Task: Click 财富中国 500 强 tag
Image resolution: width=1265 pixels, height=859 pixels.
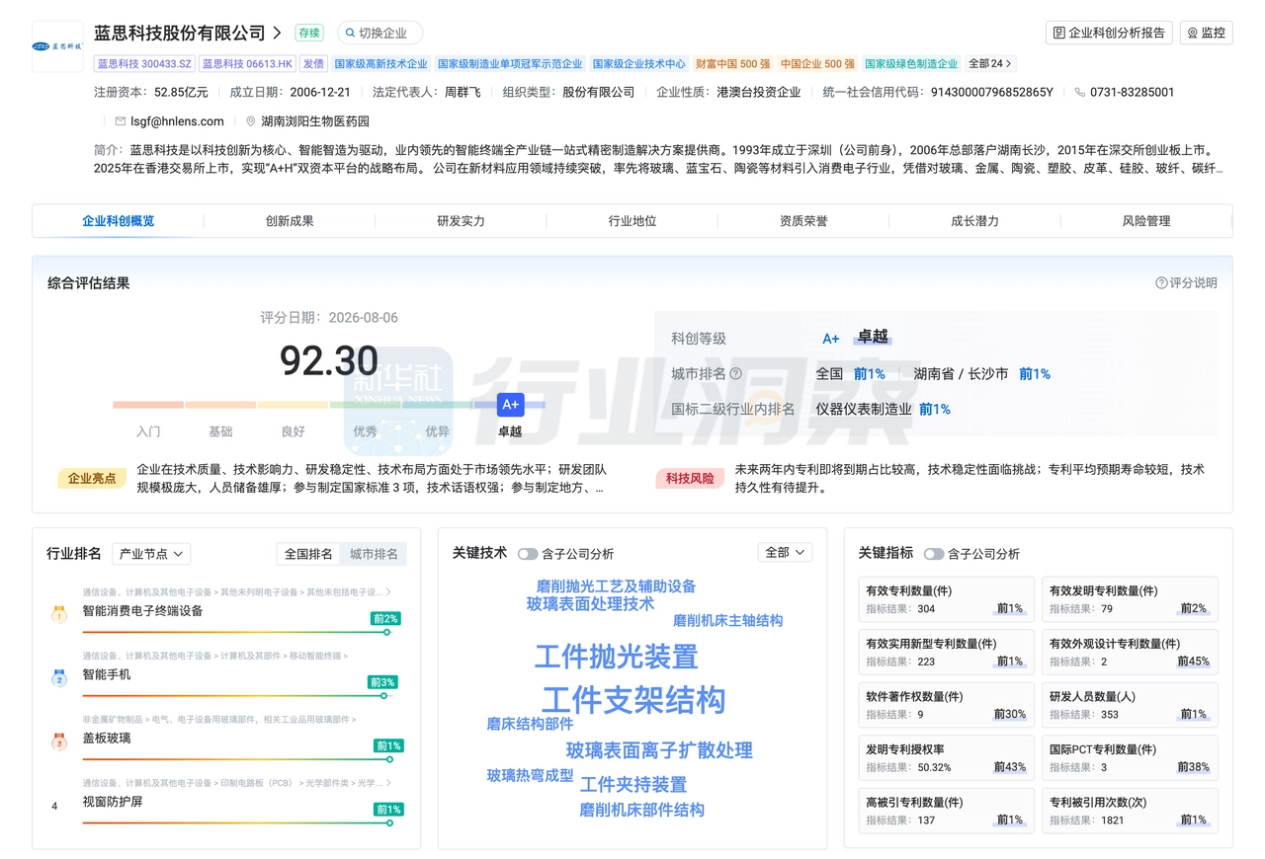Action: coord(733,63)
